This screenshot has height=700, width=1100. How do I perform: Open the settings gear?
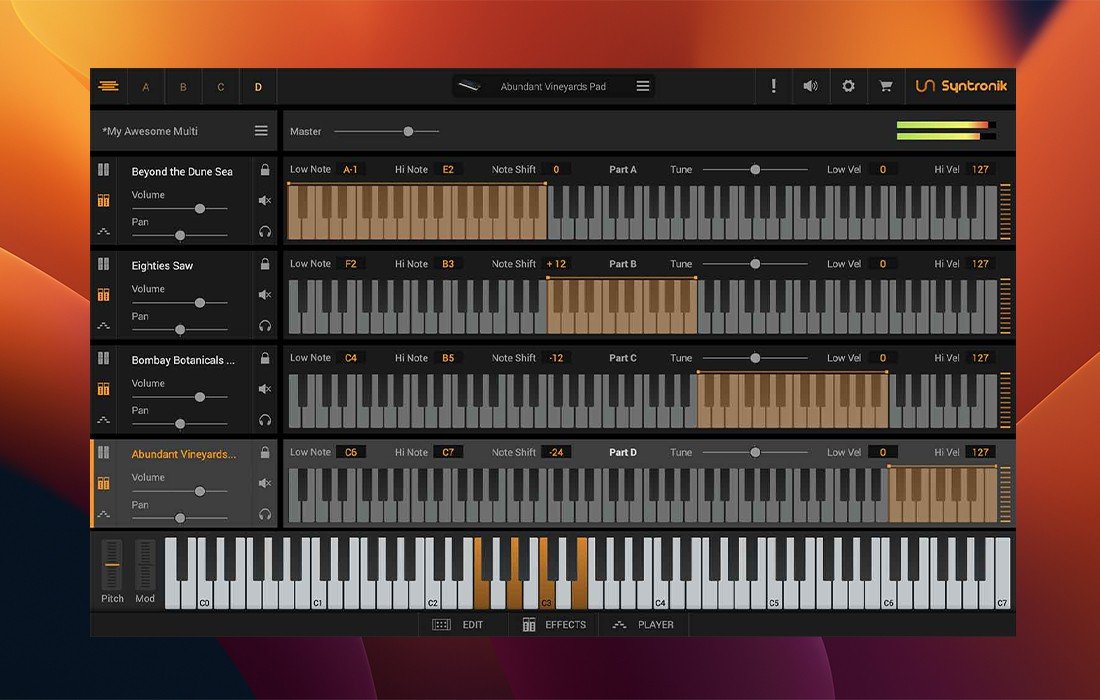[x=848, y=86]
